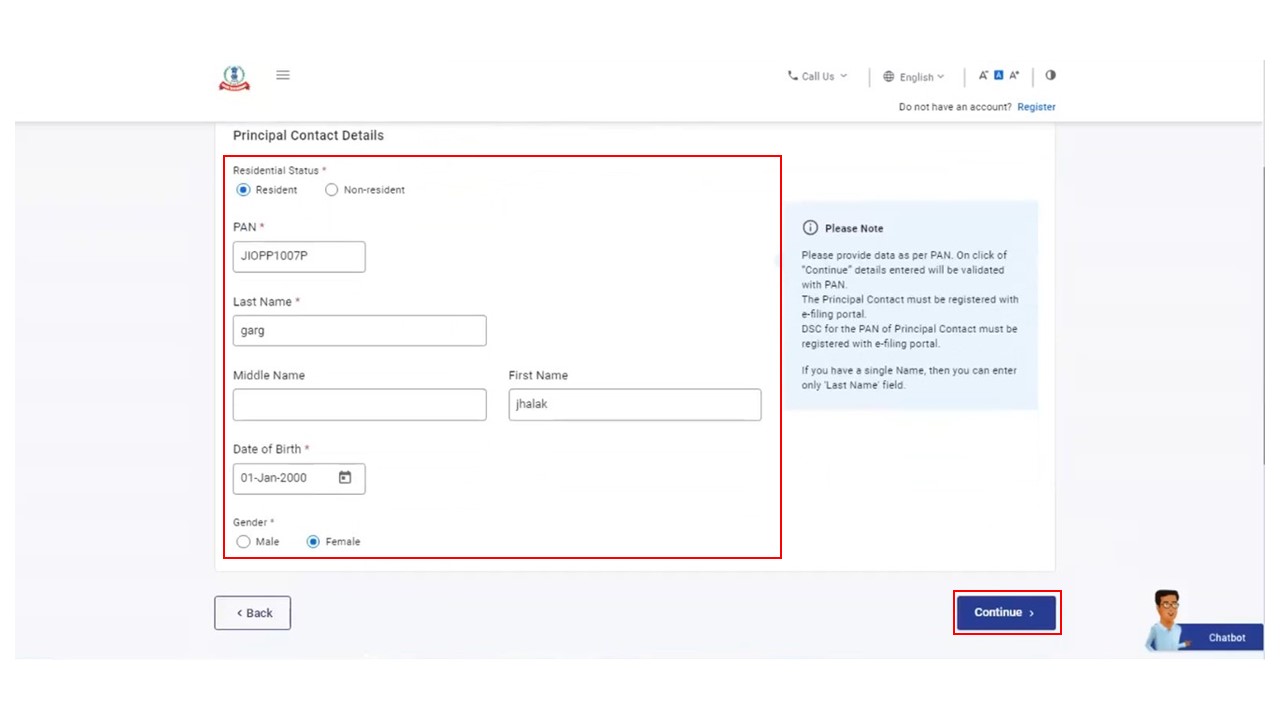Choose Male as gender

coord(243,542)
